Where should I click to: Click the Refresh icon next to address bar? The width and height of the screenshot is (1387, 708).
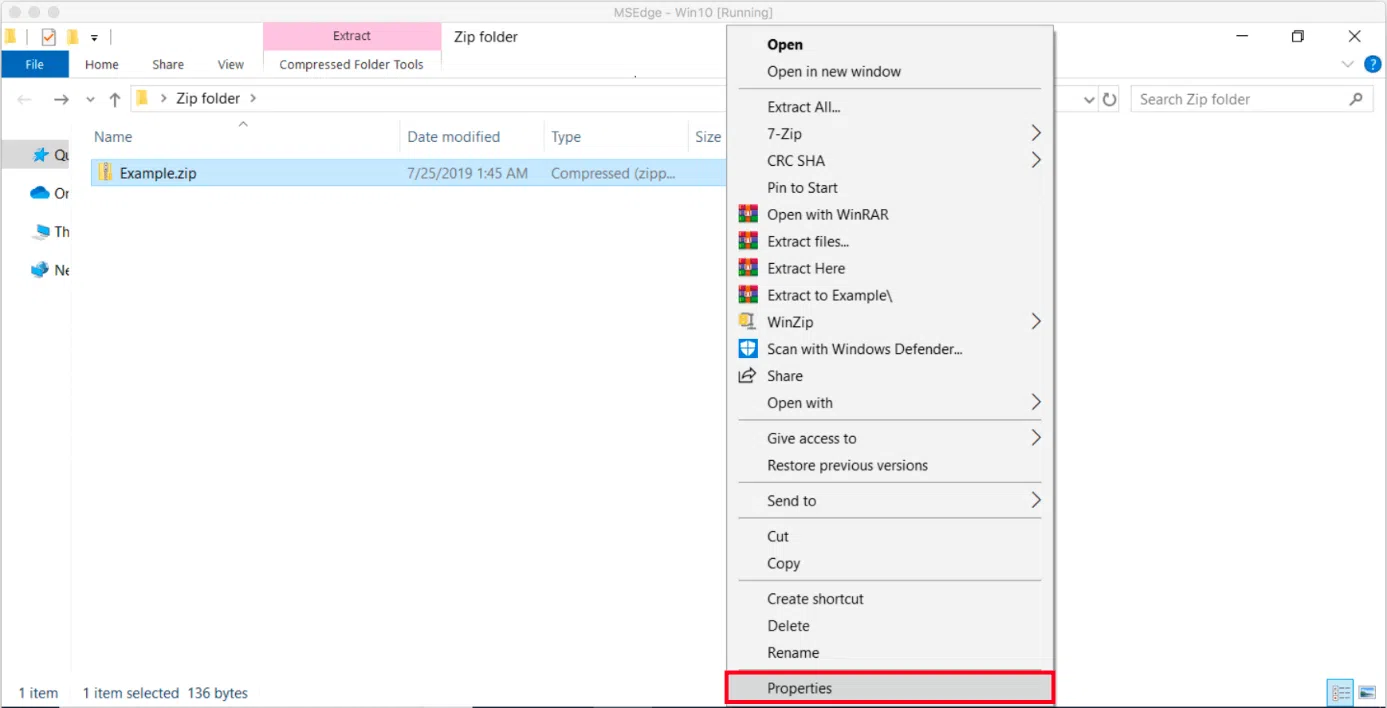tap(1109, 99)
